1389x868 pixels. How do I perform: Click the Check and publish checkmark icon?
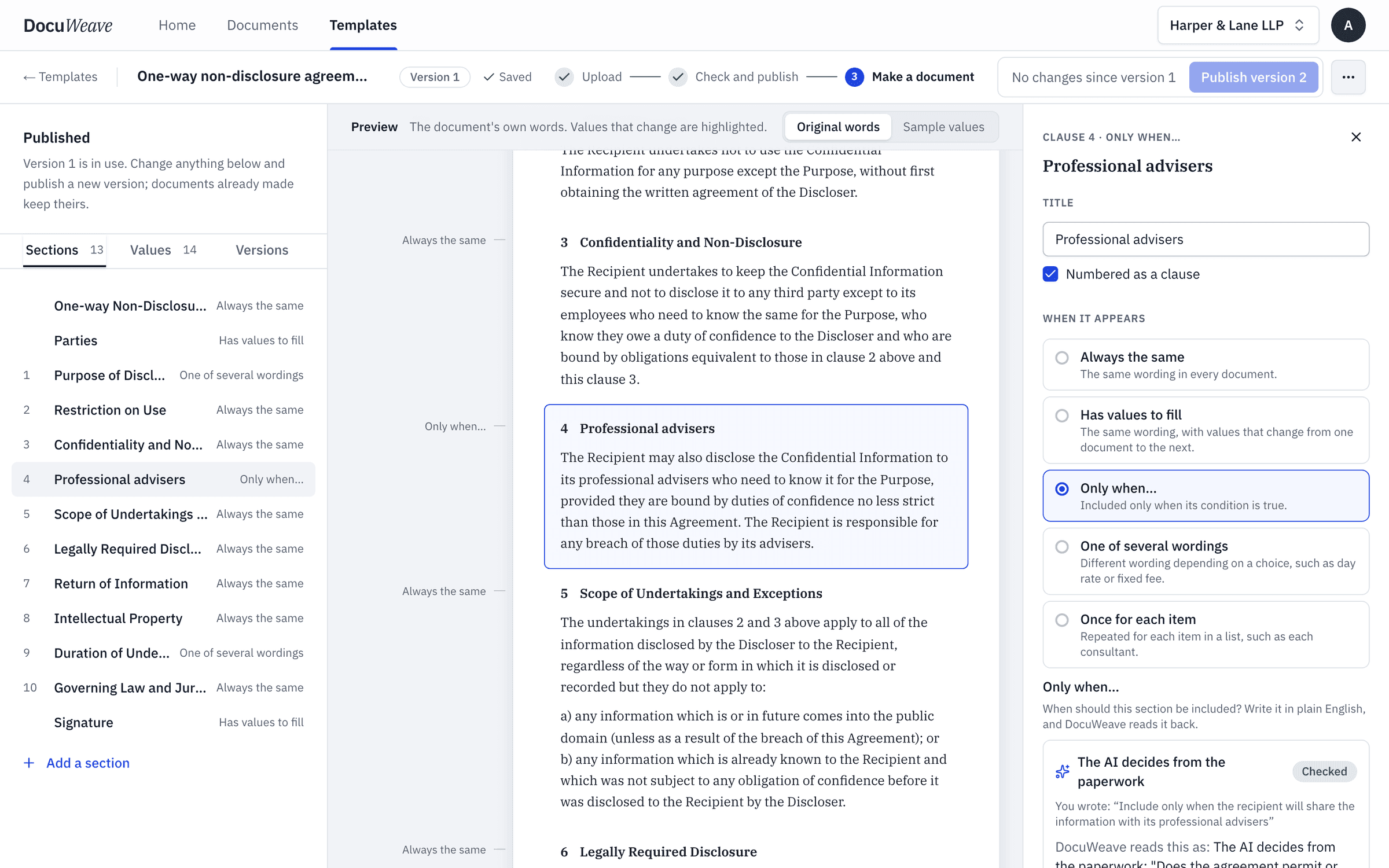pyautogui.click(x=678, y=77)
